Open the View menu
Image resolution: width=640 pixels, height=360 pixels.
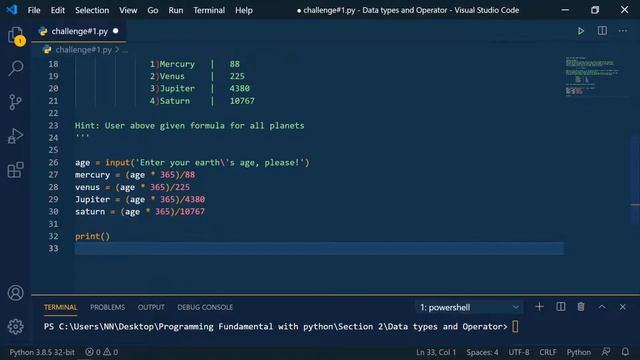(x=128, y=10)
